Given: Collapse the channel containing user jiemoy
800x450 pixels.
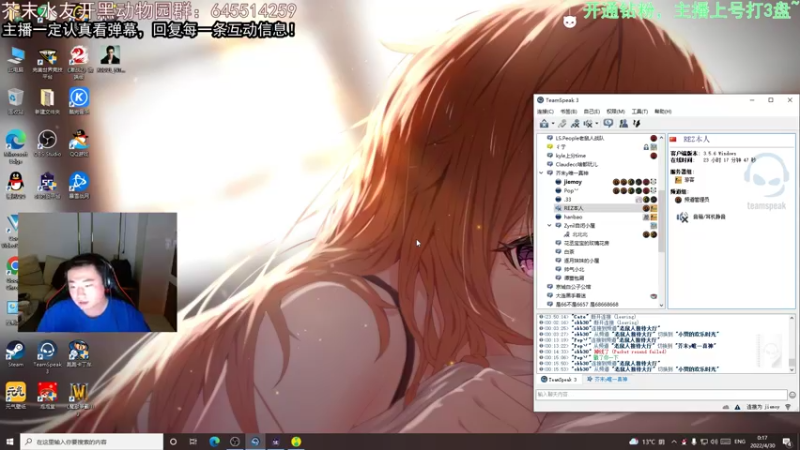Looking at the screenshot, I should tap(541, 173).
